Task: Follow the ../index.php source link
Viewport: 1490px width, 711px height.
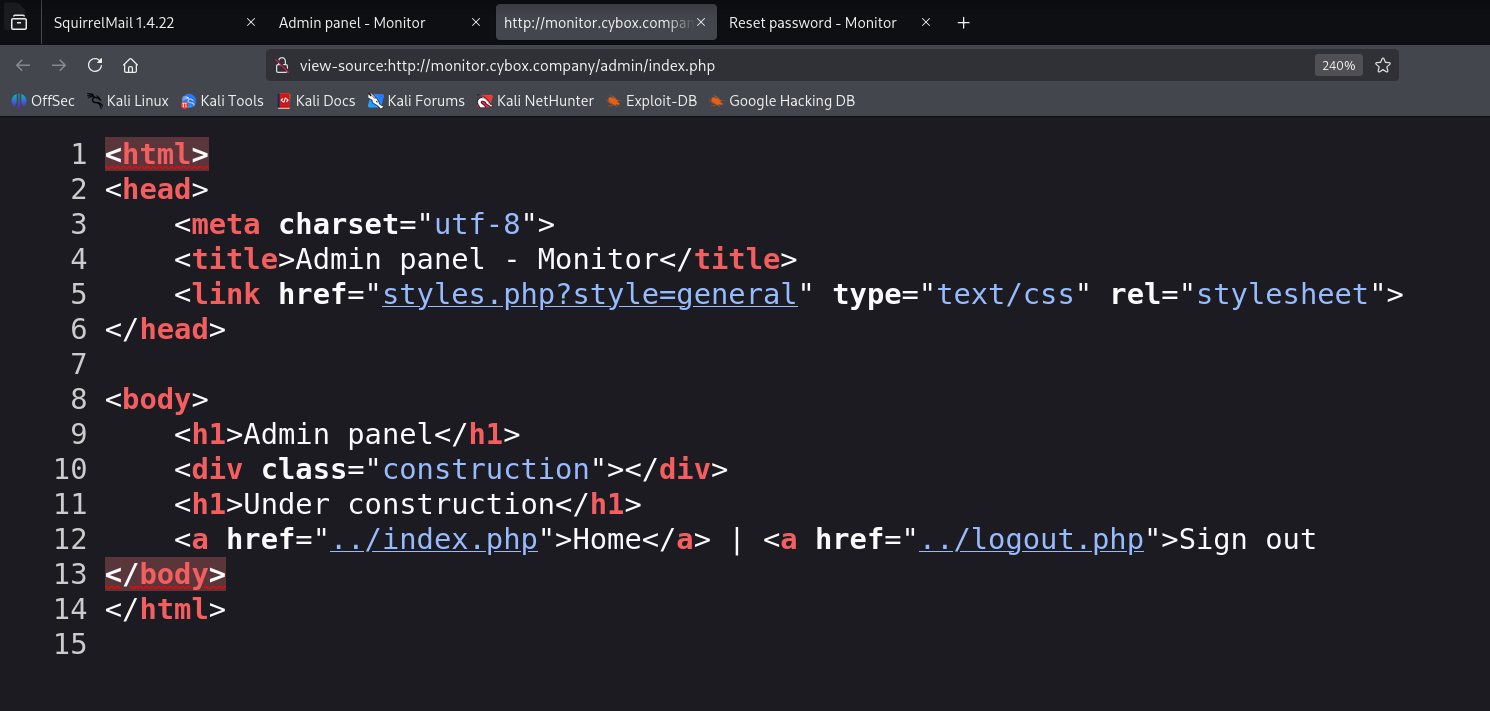Action: 434,539
